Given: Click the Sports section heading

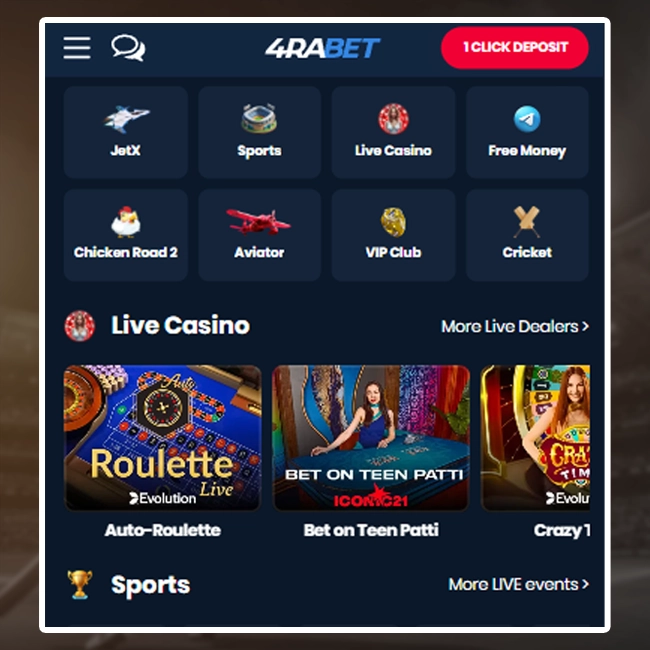Looking at the screenshot, I should [150, 585].
